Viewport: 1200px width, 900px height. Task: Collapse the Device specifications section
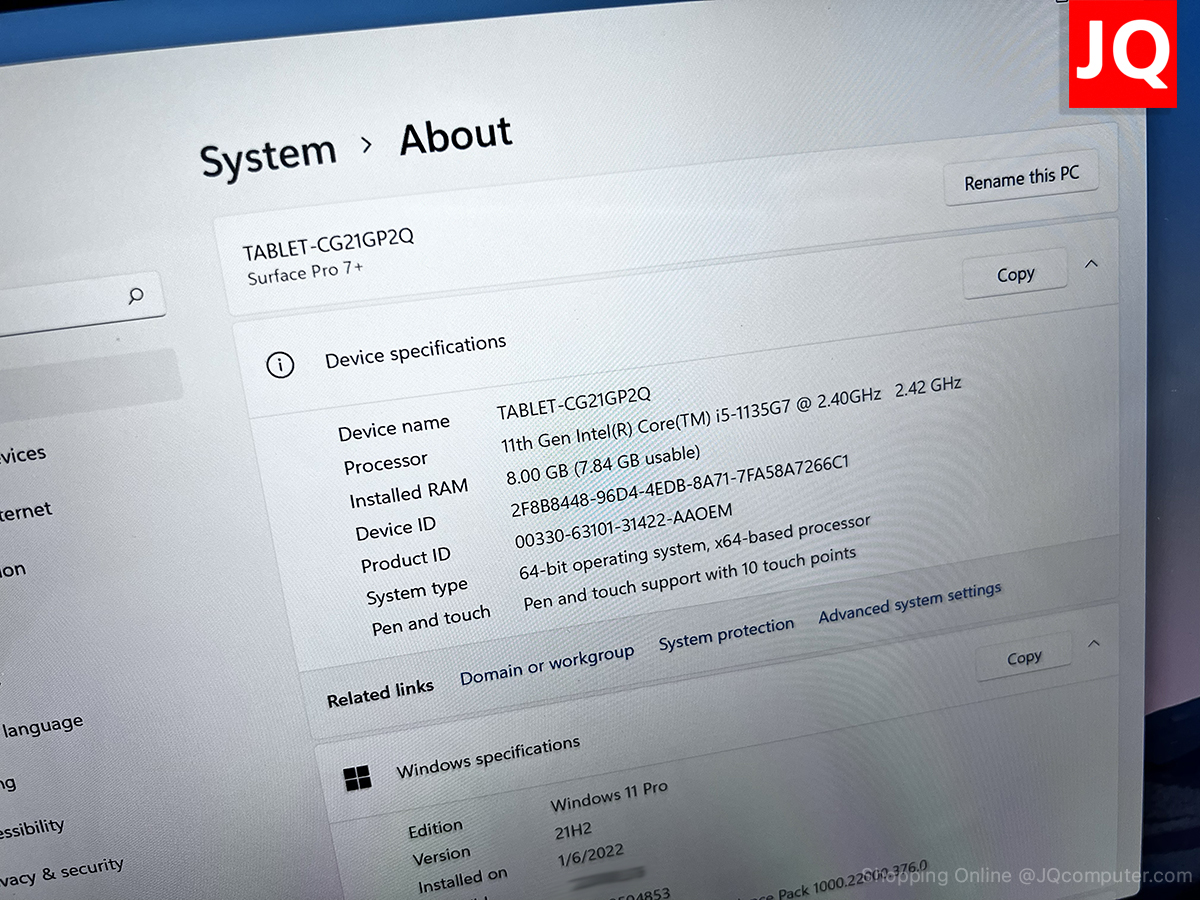click(x=1092, y=264)
